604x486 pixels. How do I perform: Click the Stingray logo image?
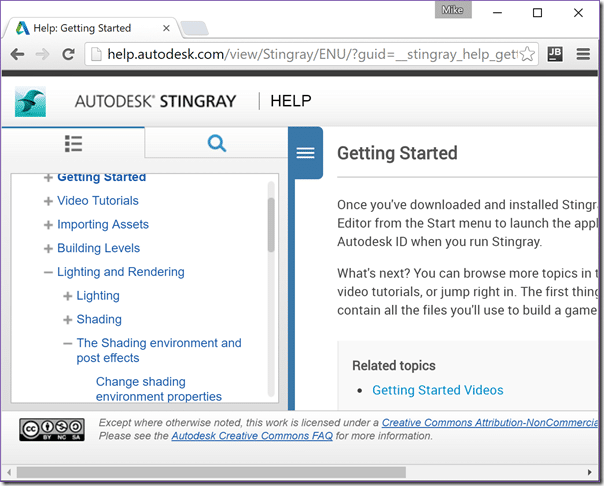click(x=30, y=102)
